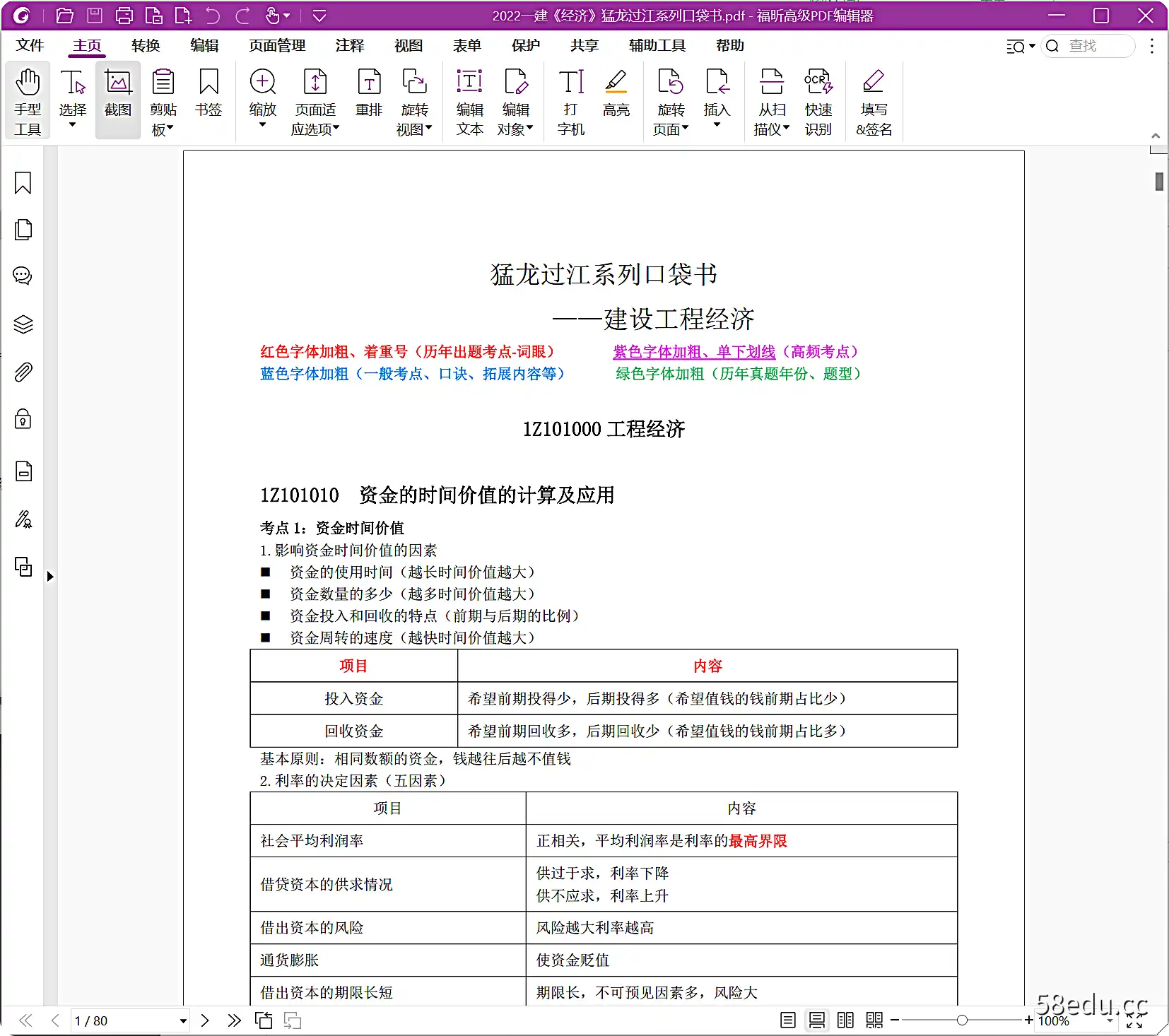Toggle continuous page scrolling mode
1169x1036 pixels.
(x=817, y=1020)
